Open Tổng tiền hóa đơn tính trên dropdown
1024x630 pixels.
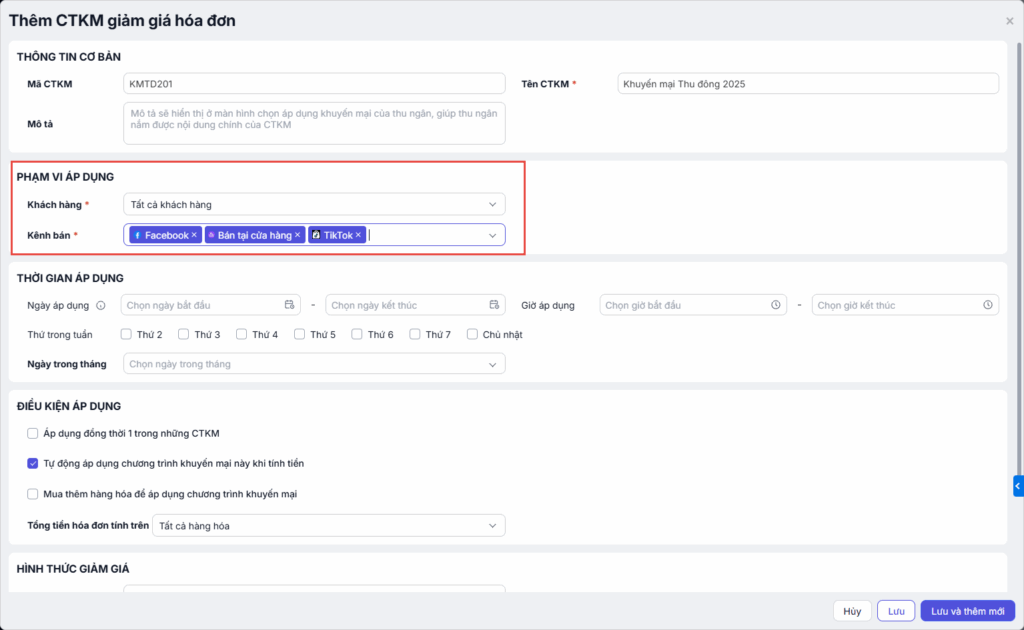(x=328, y=525)
